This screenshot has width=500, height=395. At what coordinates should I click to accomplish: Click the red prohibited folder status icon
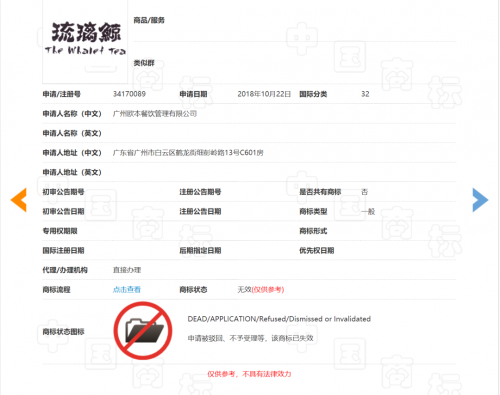143,331
